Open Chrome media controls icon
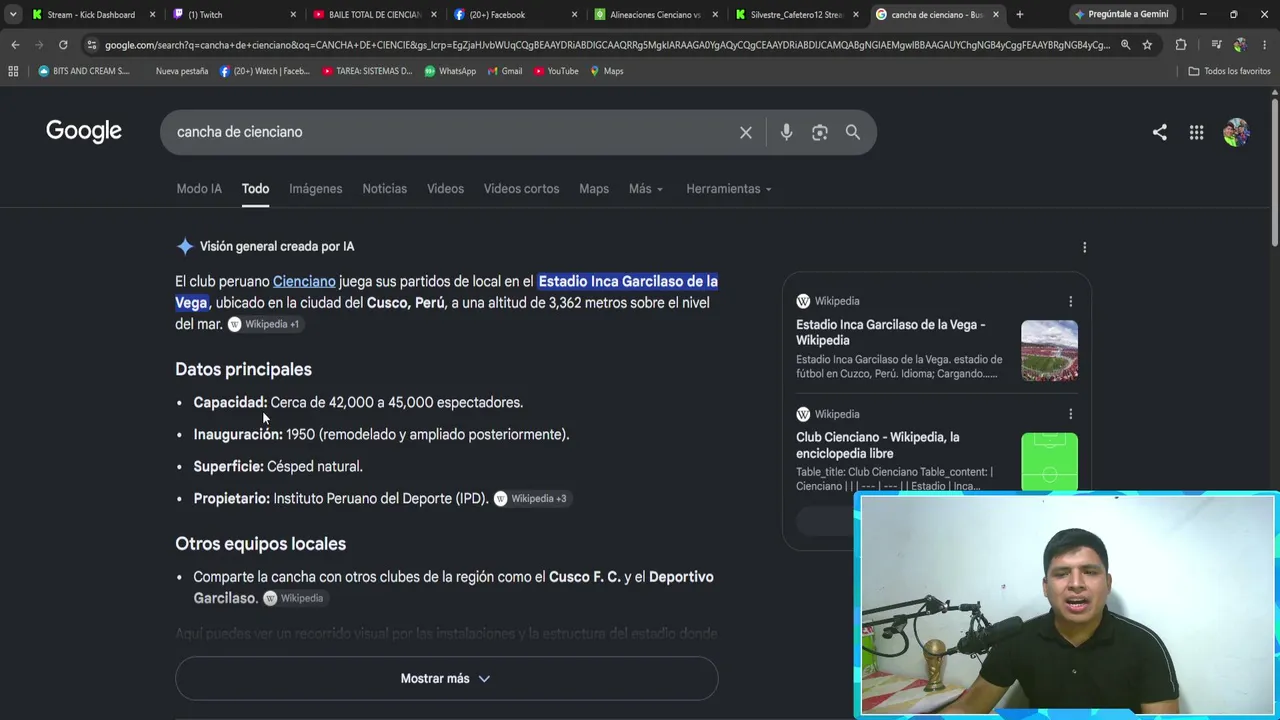The height and width of the screenshot is (720, 1280). click(1216, 45)
